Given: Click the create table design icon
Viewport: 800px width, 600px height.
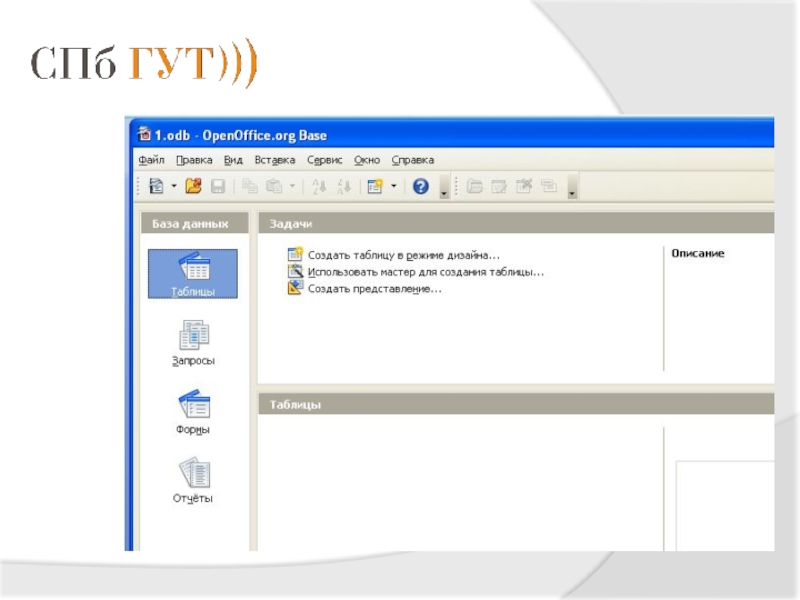Looking at the screenshot, I should click(295, 254).
